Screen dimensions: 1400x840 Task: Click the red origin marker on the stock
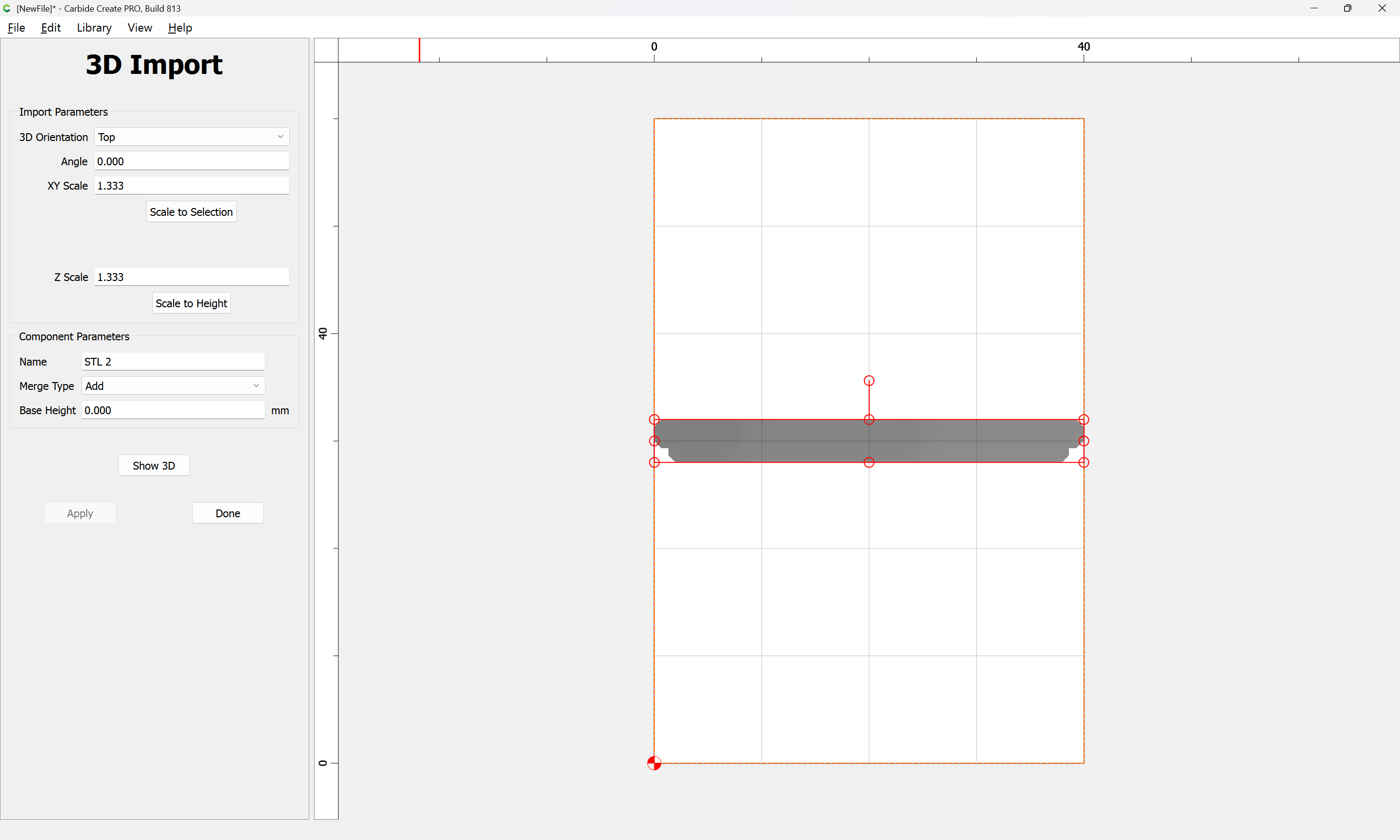[x=654, y=763]
